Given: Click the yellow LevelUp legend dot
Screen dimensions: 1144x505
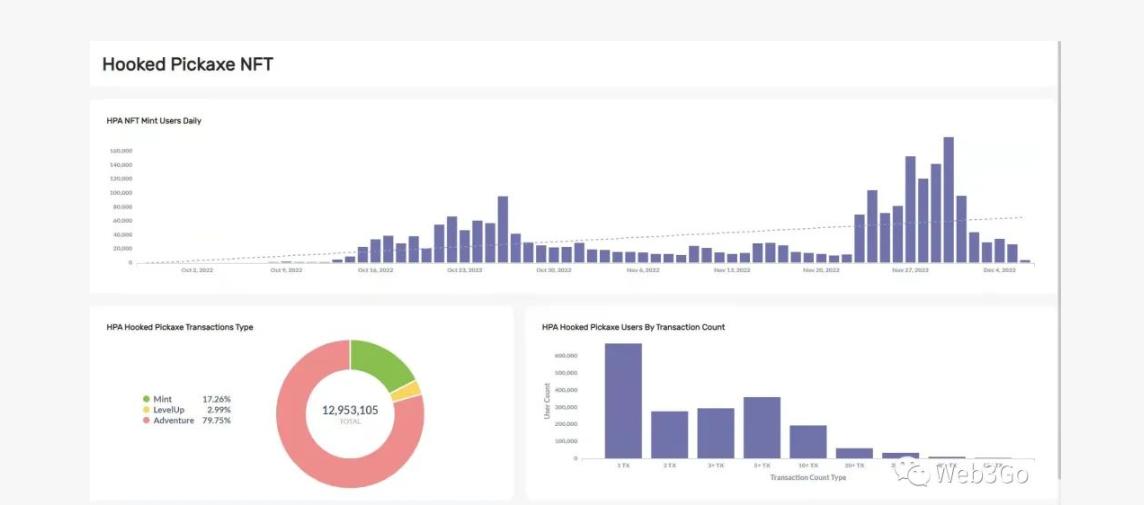Looking at the screenshot, I should click(146, 410).
